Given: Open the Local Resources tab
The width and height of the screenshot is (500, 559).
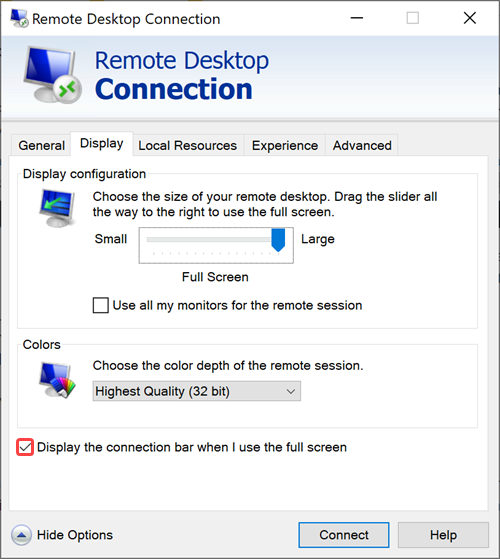Looking at the screenshot, I should [x=187, y=145].
